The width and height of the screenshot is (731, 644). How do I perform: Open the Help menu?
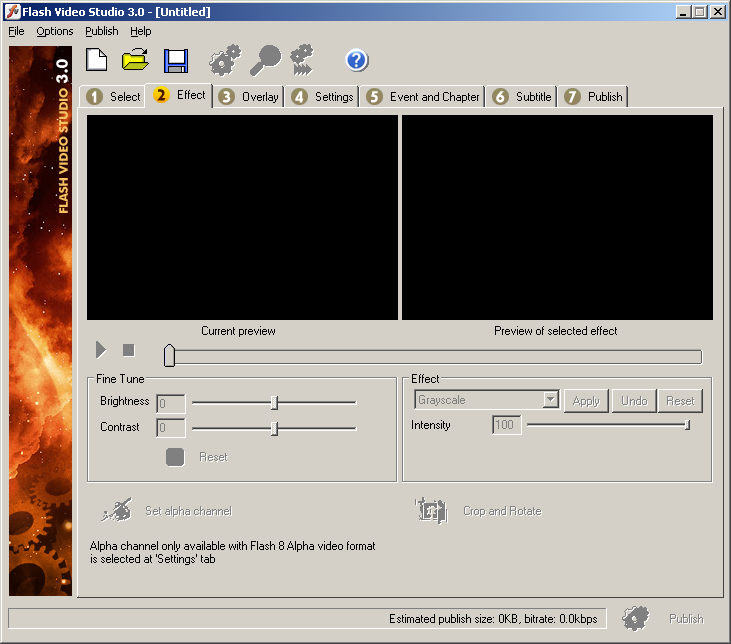(141, 31)
